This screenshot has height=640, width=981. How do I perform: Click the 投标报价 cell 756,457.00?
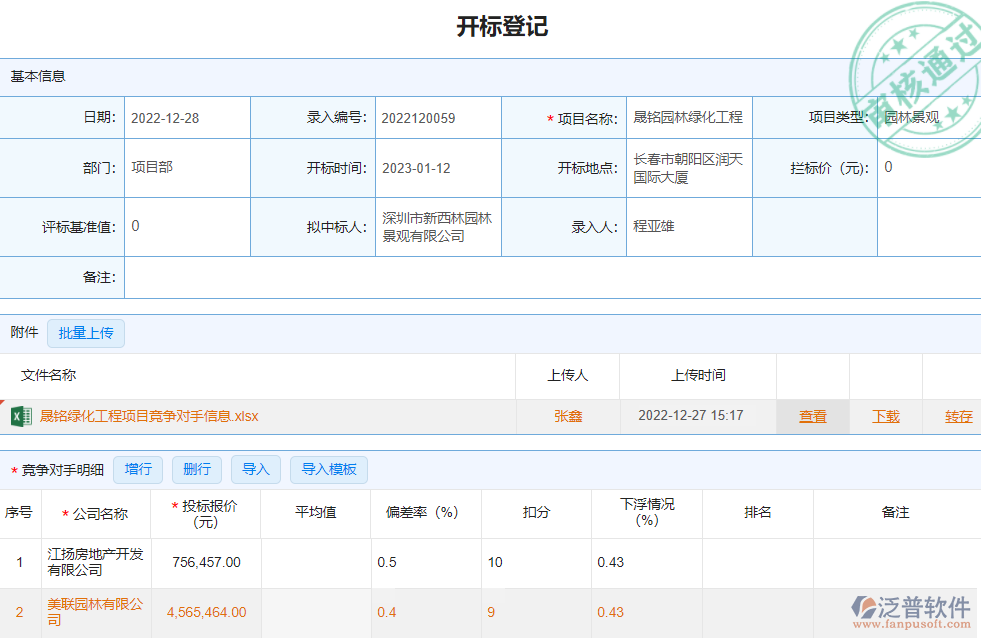206,562
